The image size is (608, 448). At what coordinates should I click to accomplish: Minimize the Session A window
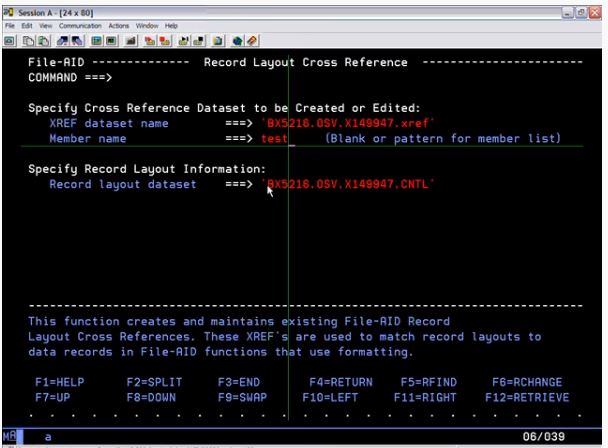tap(567, 13)
